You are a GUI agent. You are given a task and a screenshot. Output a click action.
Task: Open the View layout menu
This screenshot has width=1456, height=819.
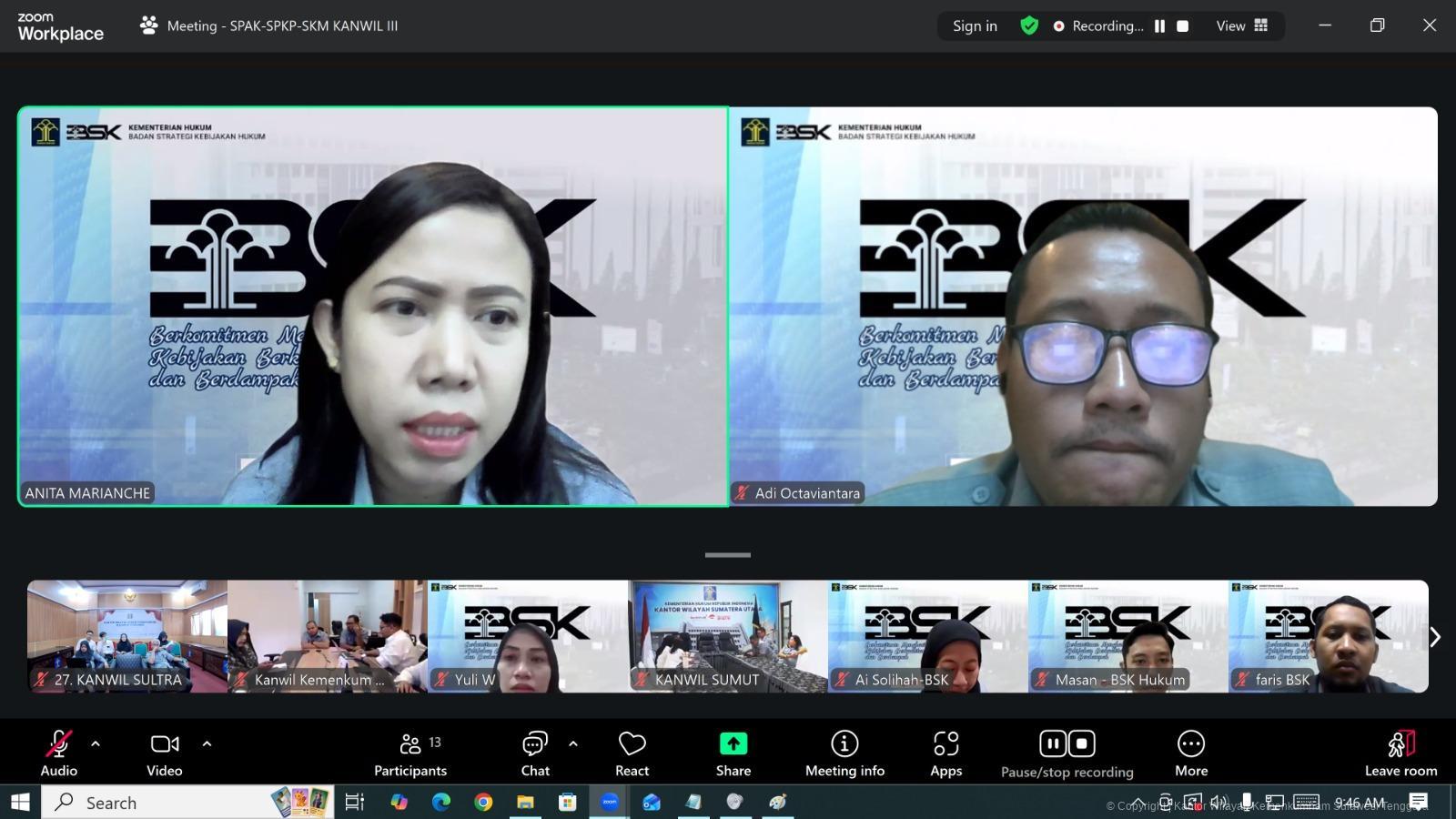point(1241,26)
